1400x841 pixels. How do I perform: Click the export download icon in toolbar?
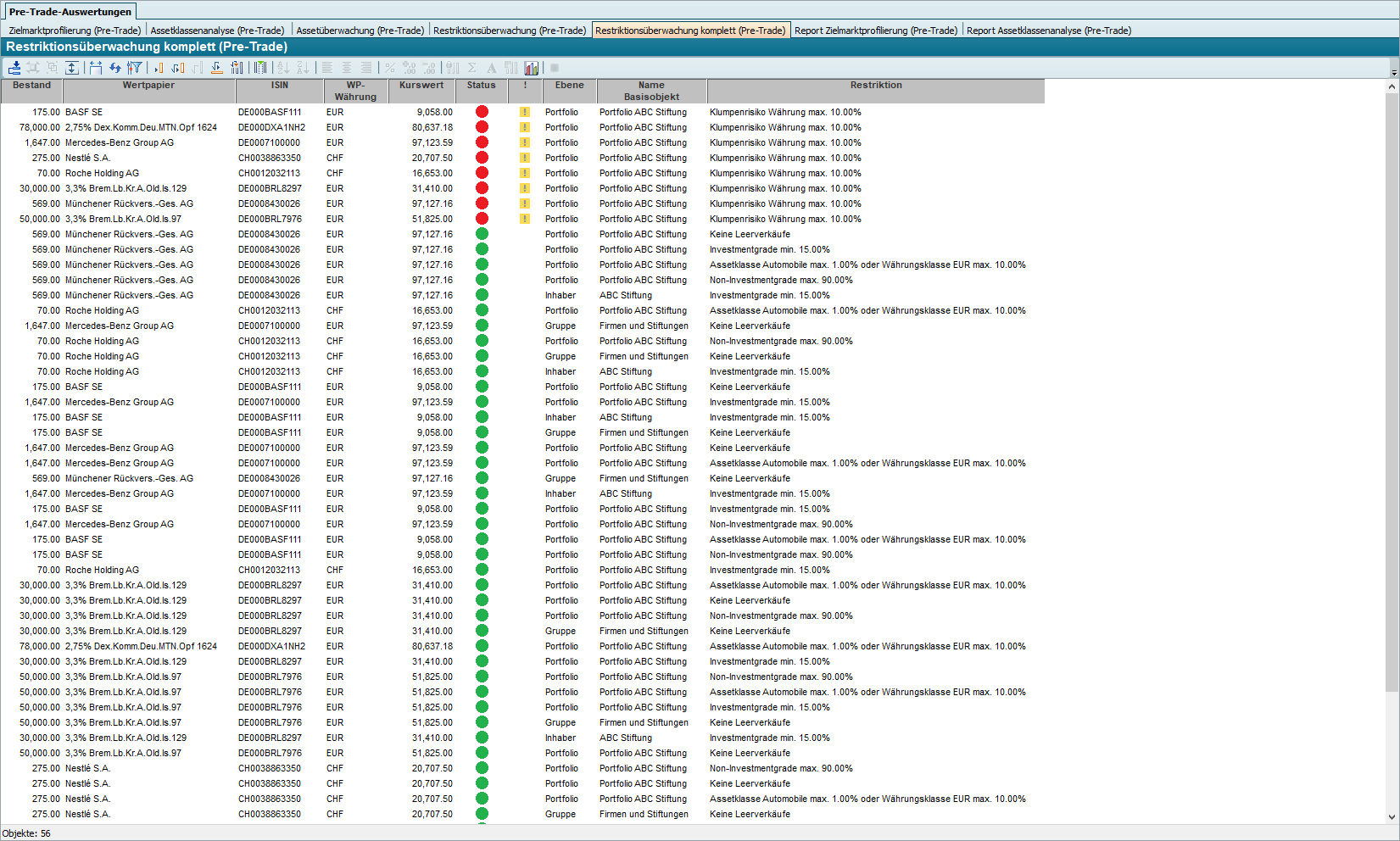(x=14, y=68)
